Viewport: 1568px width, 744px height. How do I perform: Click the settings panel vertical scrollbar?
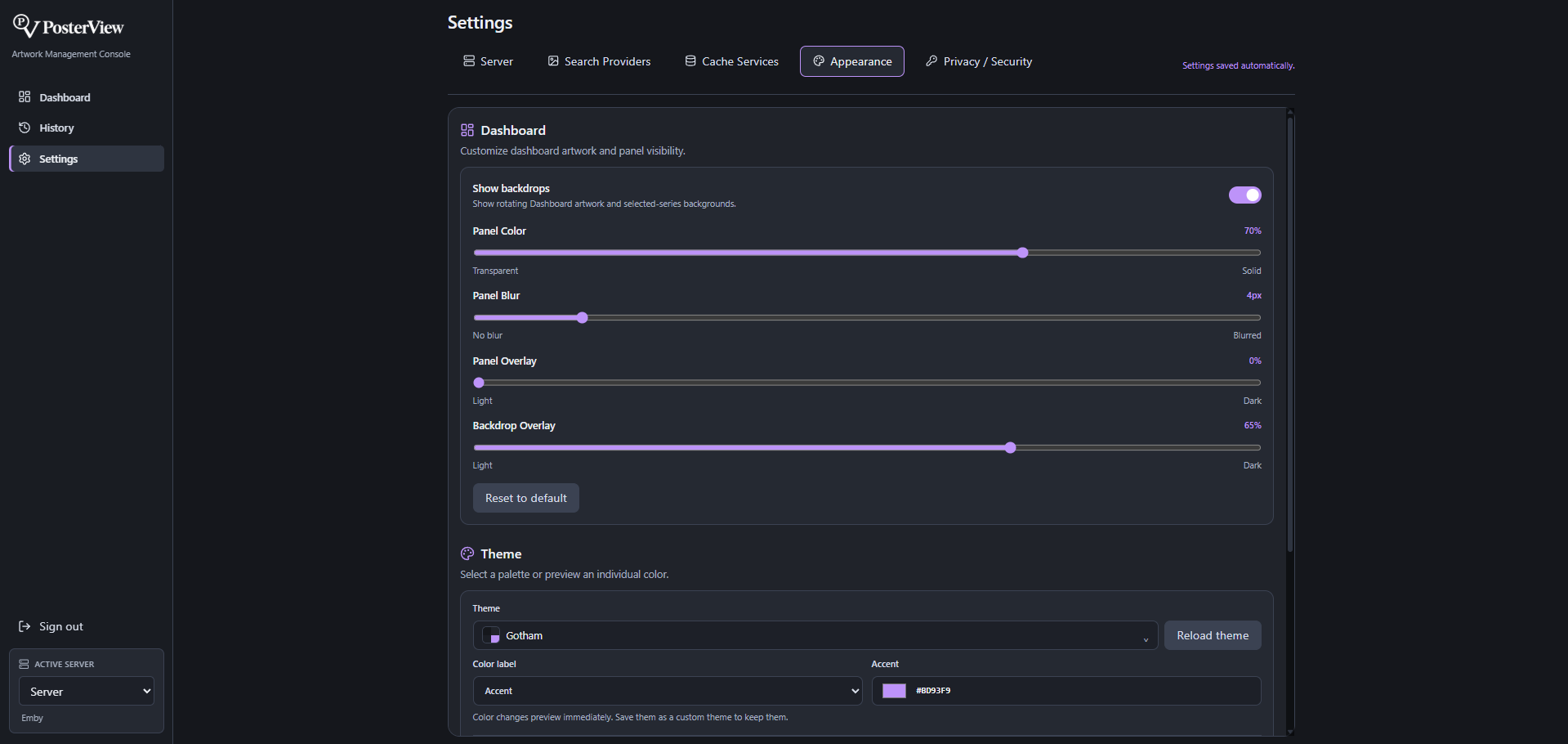[x=1290, y=334]
